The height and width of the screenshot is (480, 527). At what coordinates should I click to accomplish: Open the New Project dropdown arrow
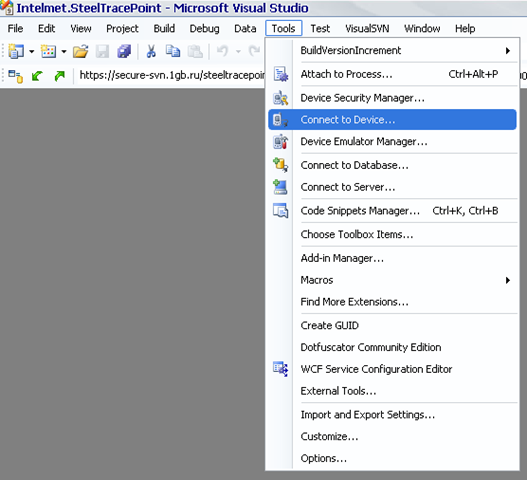click(x=31, y=52)
